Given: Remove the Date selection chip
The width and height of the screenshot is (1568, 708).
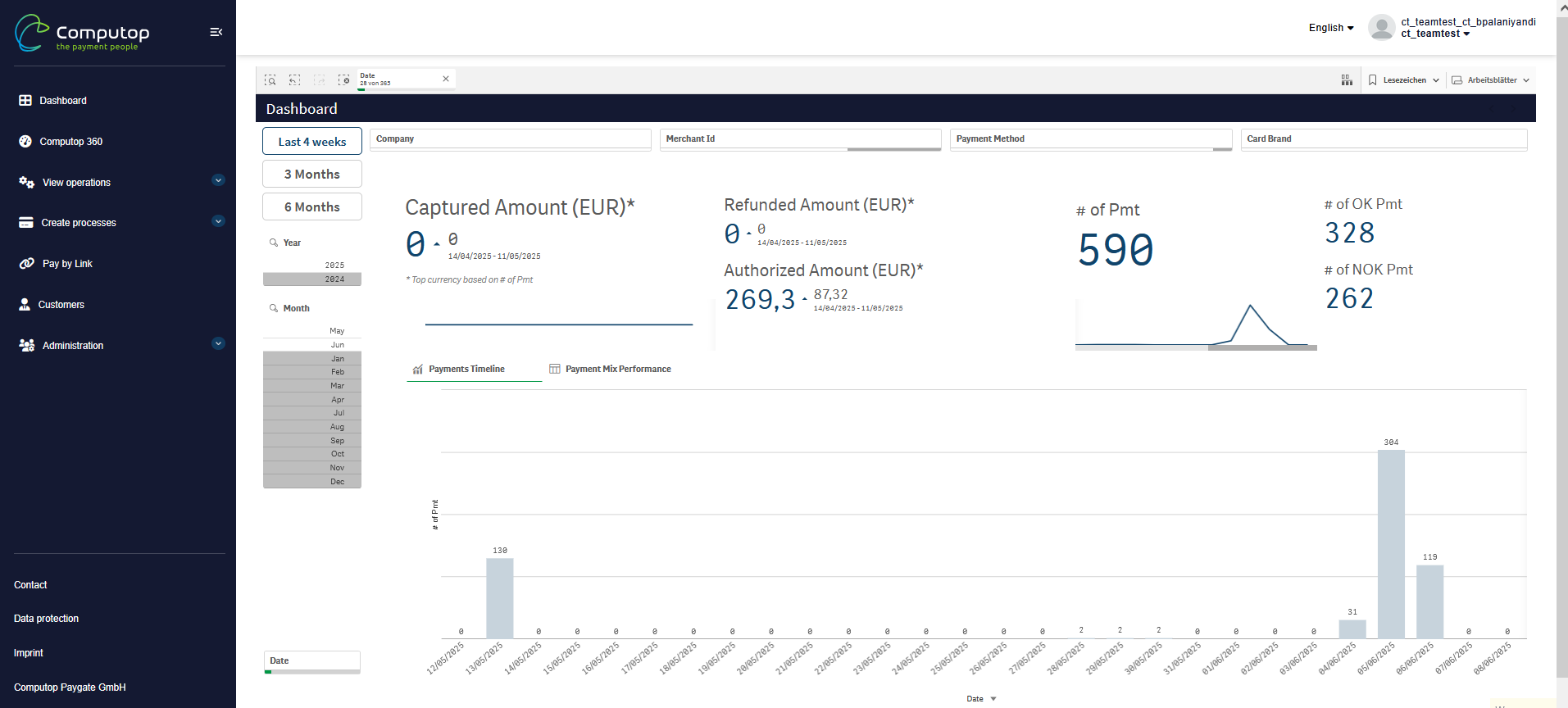Looking at the screenshot, I should click(x=446, y=79).
